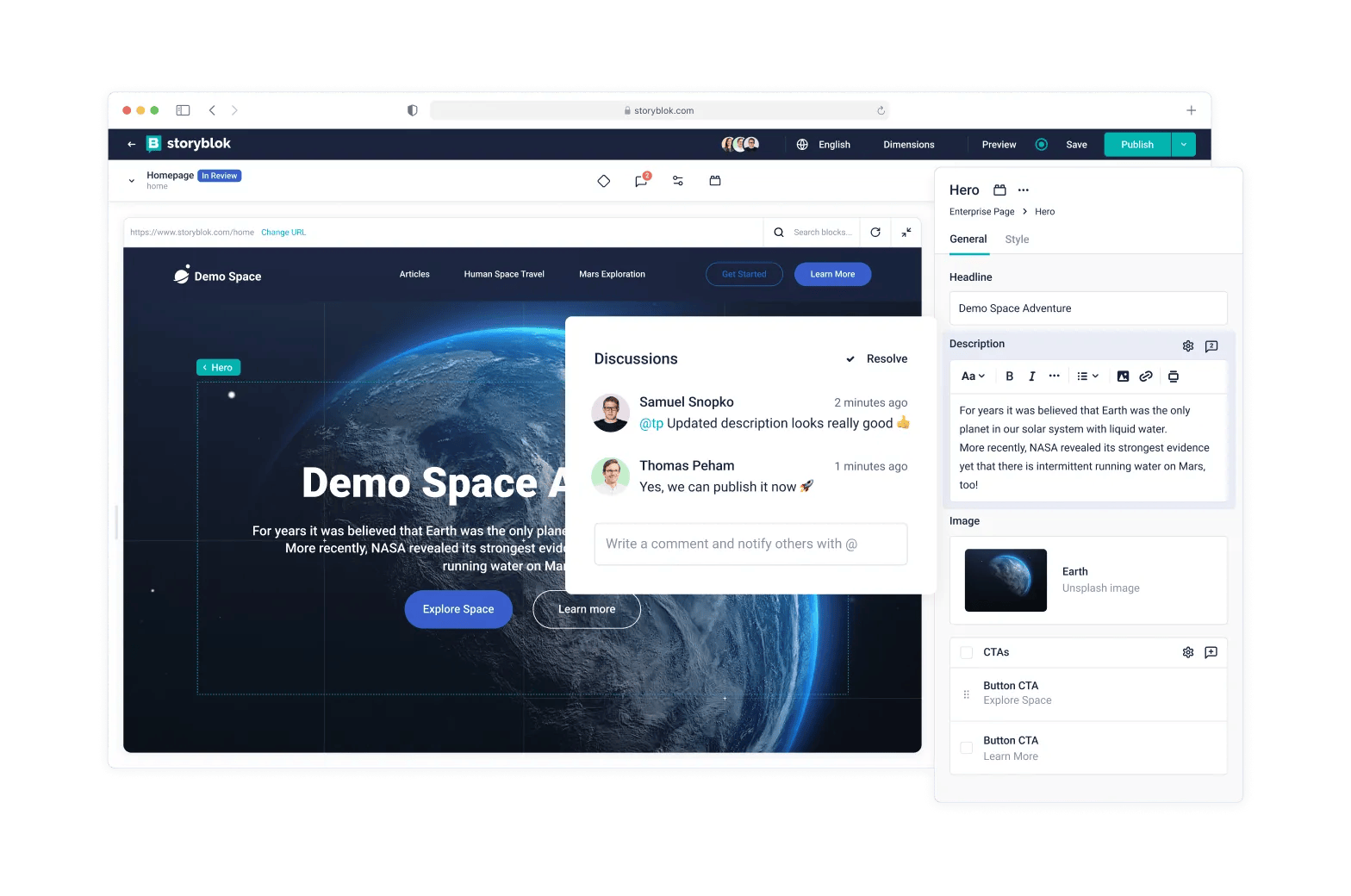Open the story settings sliders icon

tap(678, 181)
